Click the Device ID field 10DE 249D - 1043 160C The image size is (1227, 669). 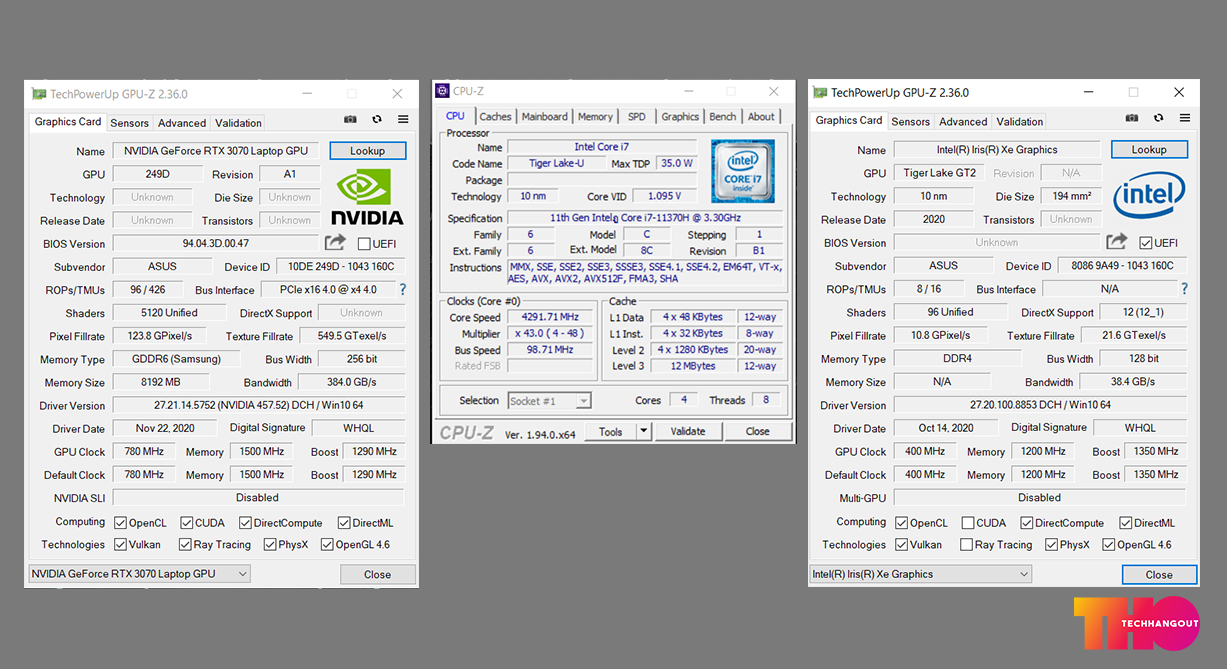click(x=342, y=267)
